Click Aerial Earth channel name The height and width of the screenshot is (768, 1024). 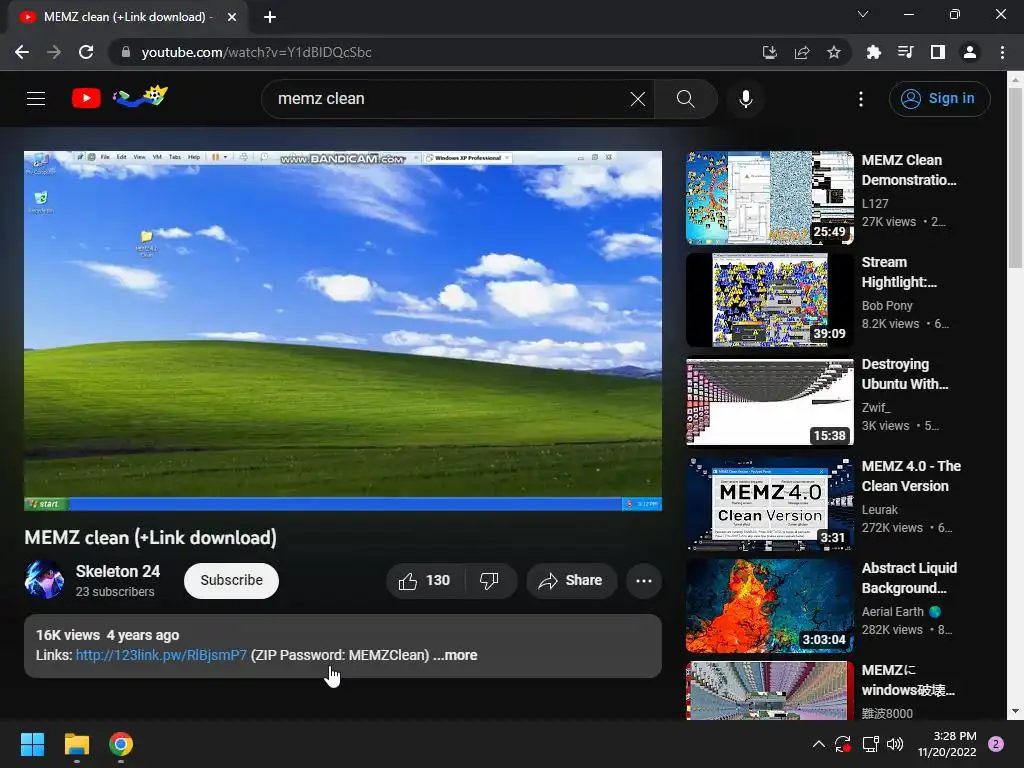pos(893,611)
